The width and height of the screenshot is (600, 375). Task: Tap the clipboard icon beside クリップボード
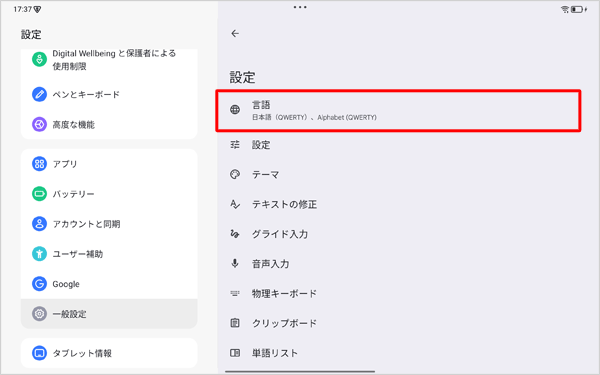pyautogui.click(x=235, y=323)
